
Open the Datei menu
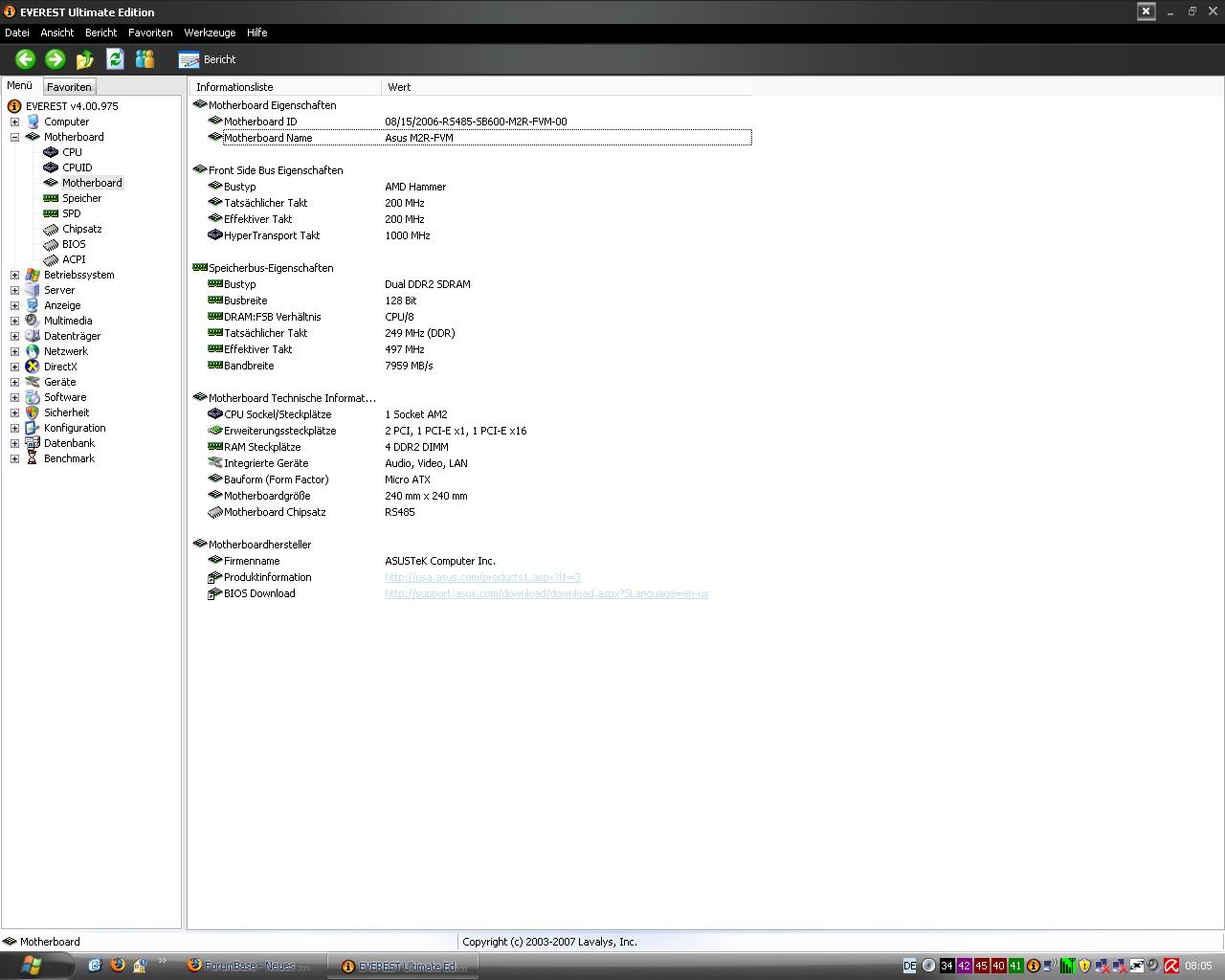17,33
